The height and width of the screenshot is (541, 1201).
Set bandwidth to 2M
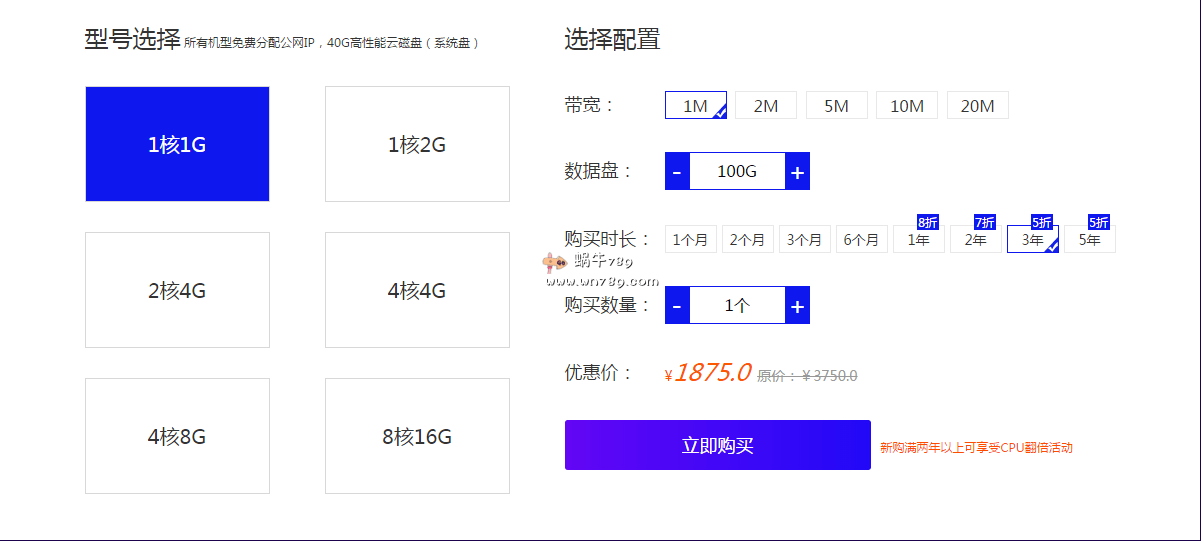(x=765, y=105)
